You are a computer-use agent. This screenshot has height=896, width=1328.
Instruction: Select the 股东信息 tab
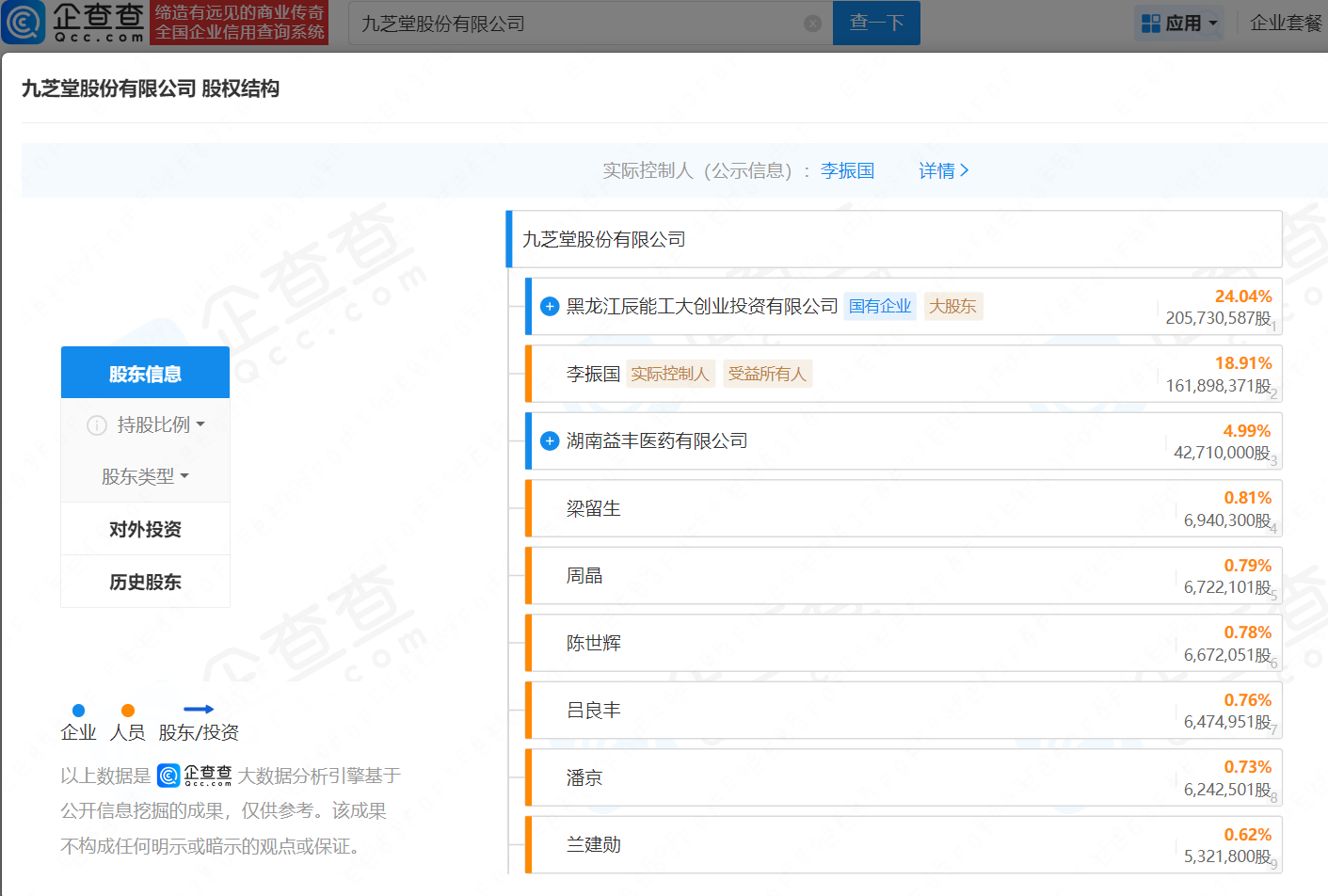(x=145, y=373)
